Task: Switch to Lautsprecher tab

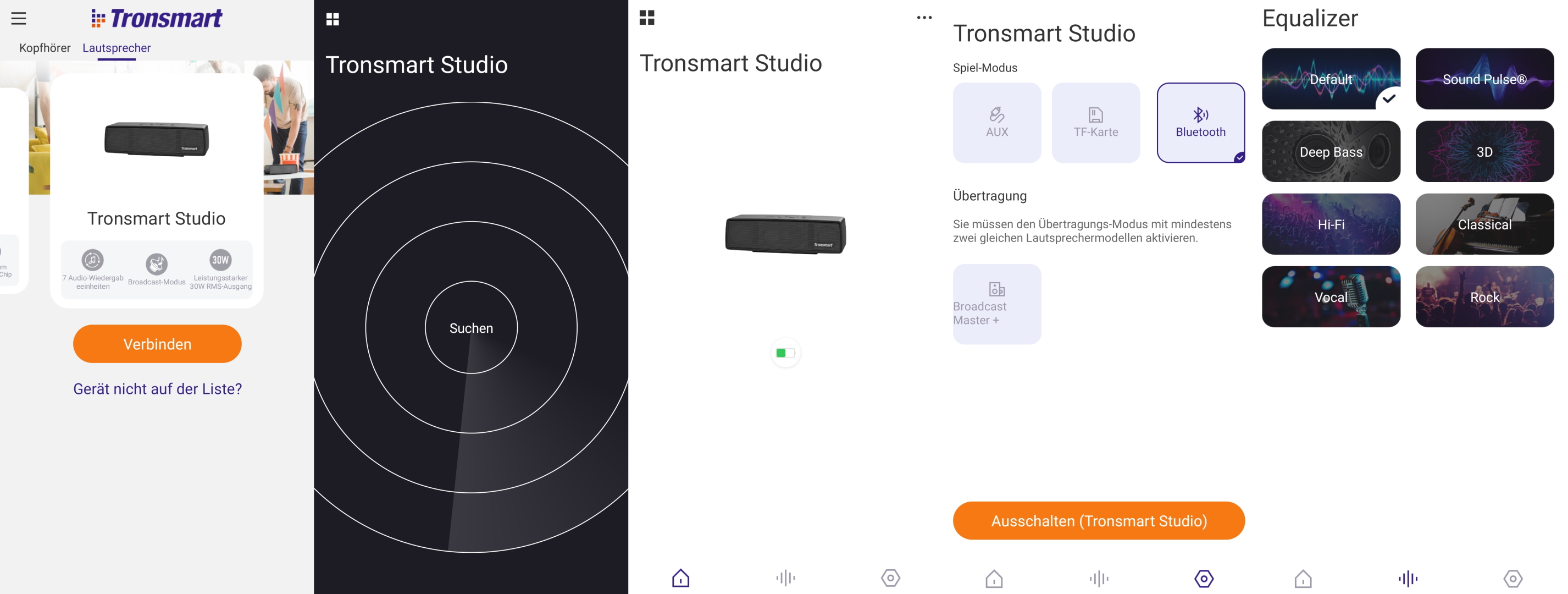Action: pos(117,47)
